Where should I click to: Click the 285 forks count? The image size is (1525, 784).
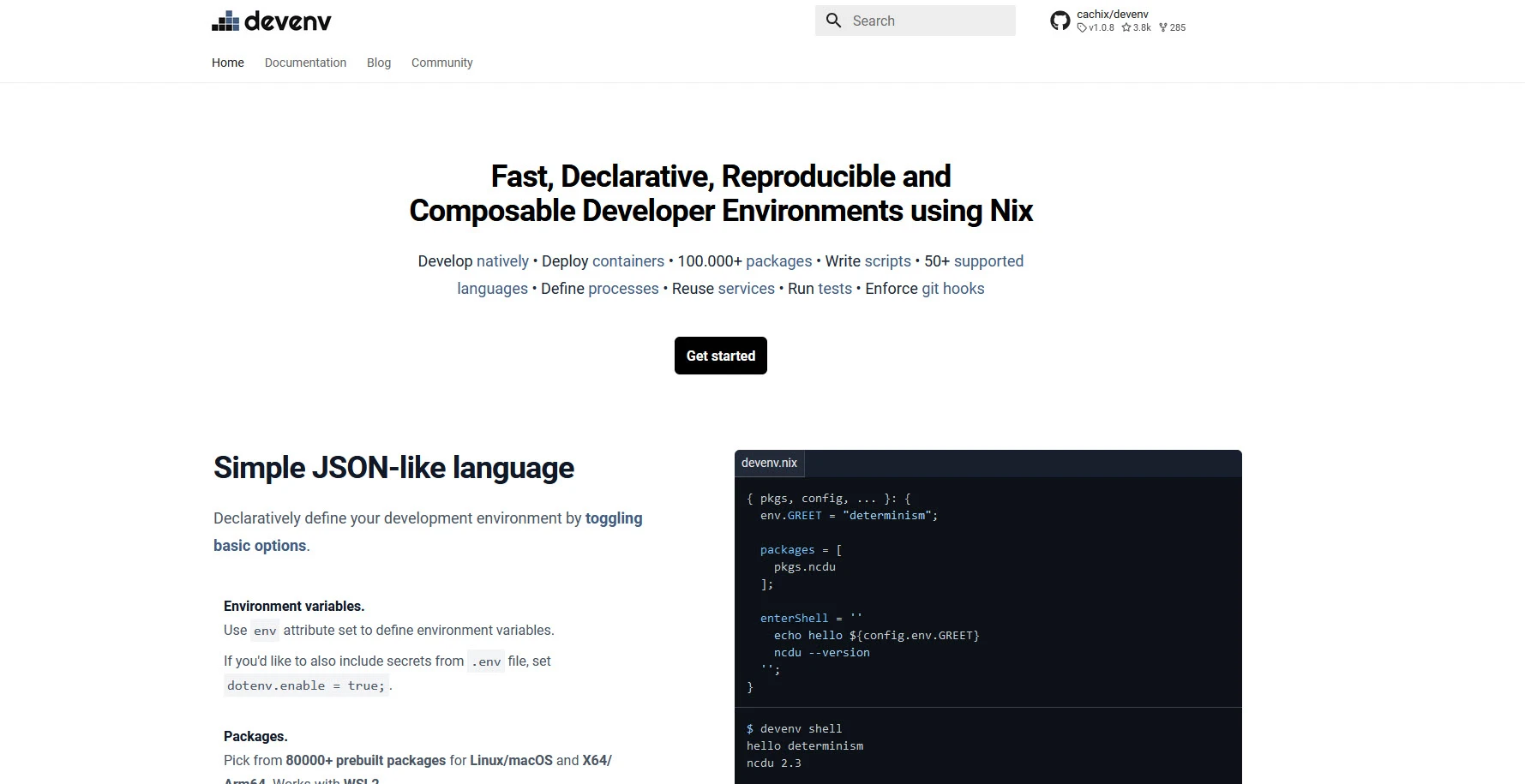(1173, 27)
